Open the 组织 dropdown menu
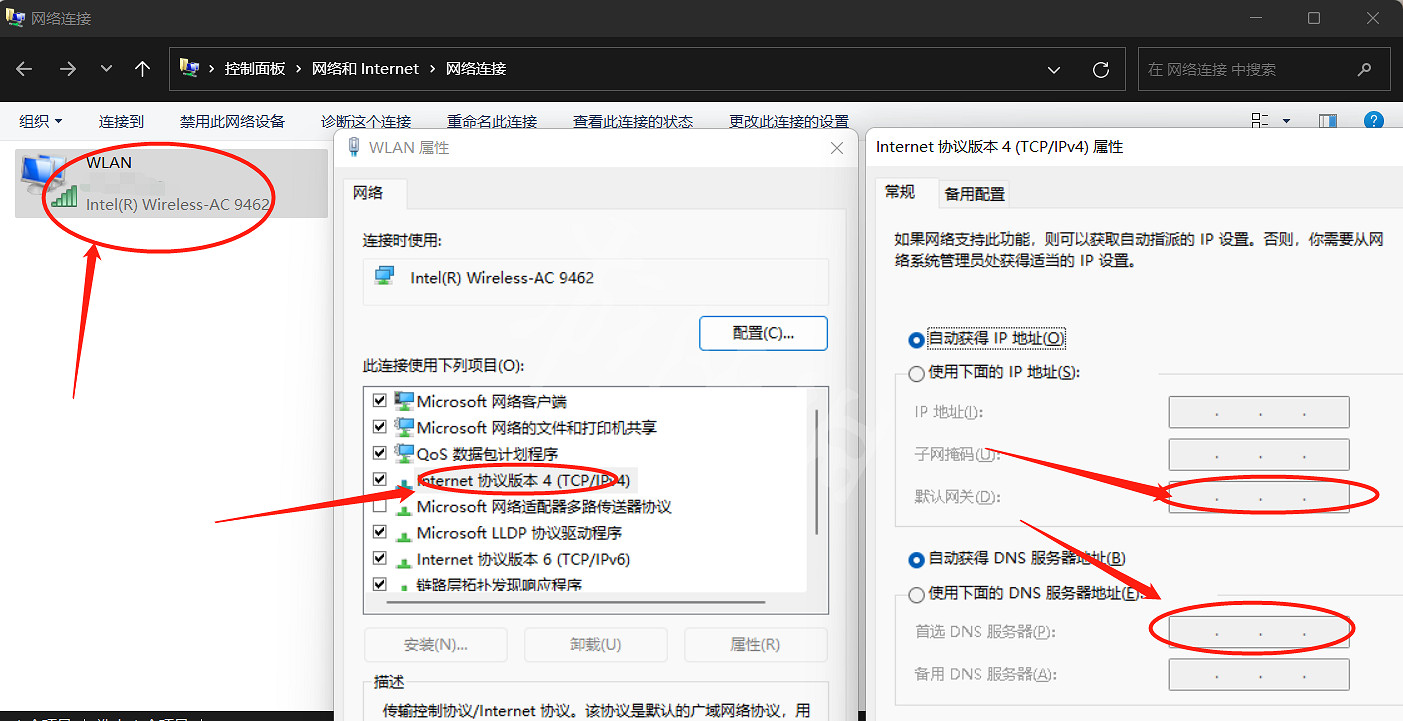Viewport: 1403px width, 721px height. pos(41,121)
